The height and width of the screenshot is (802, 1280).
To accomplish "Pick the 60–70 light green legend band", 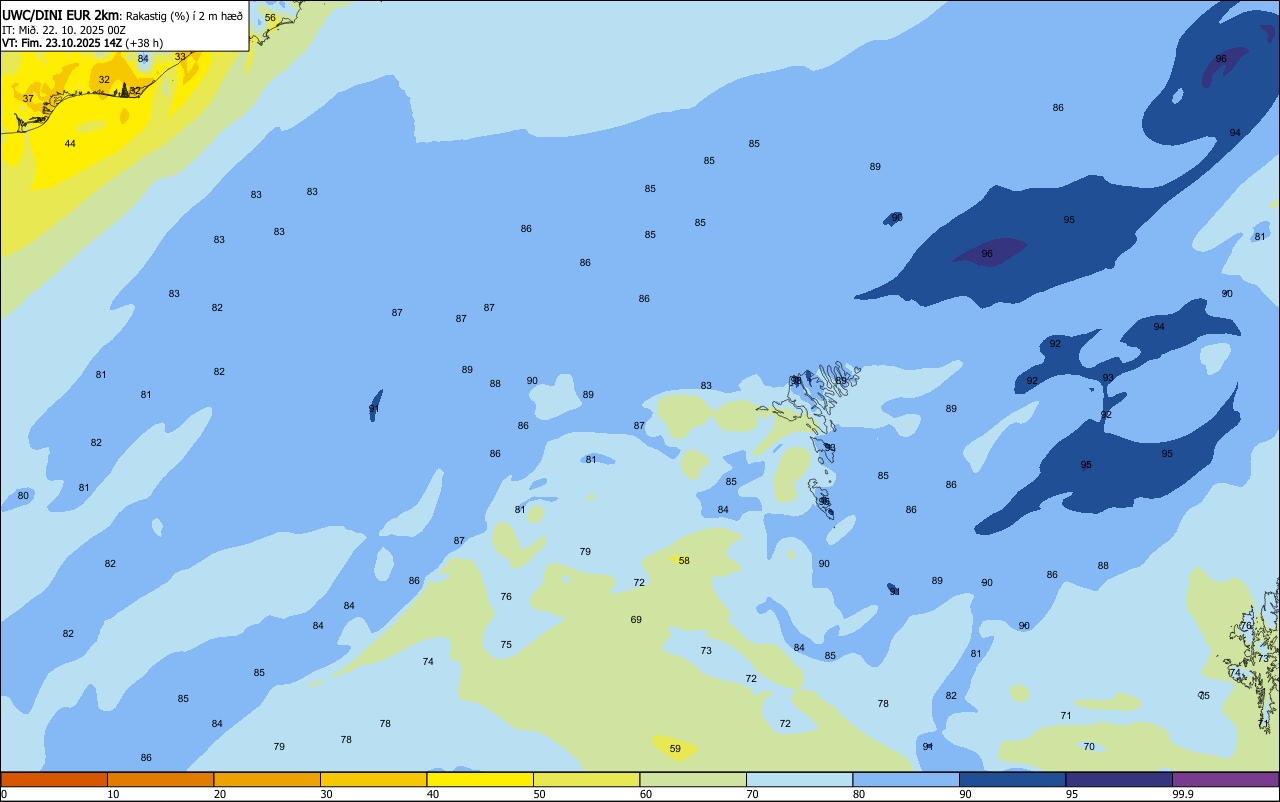I will pyautogui.click(x=693, y=779).
